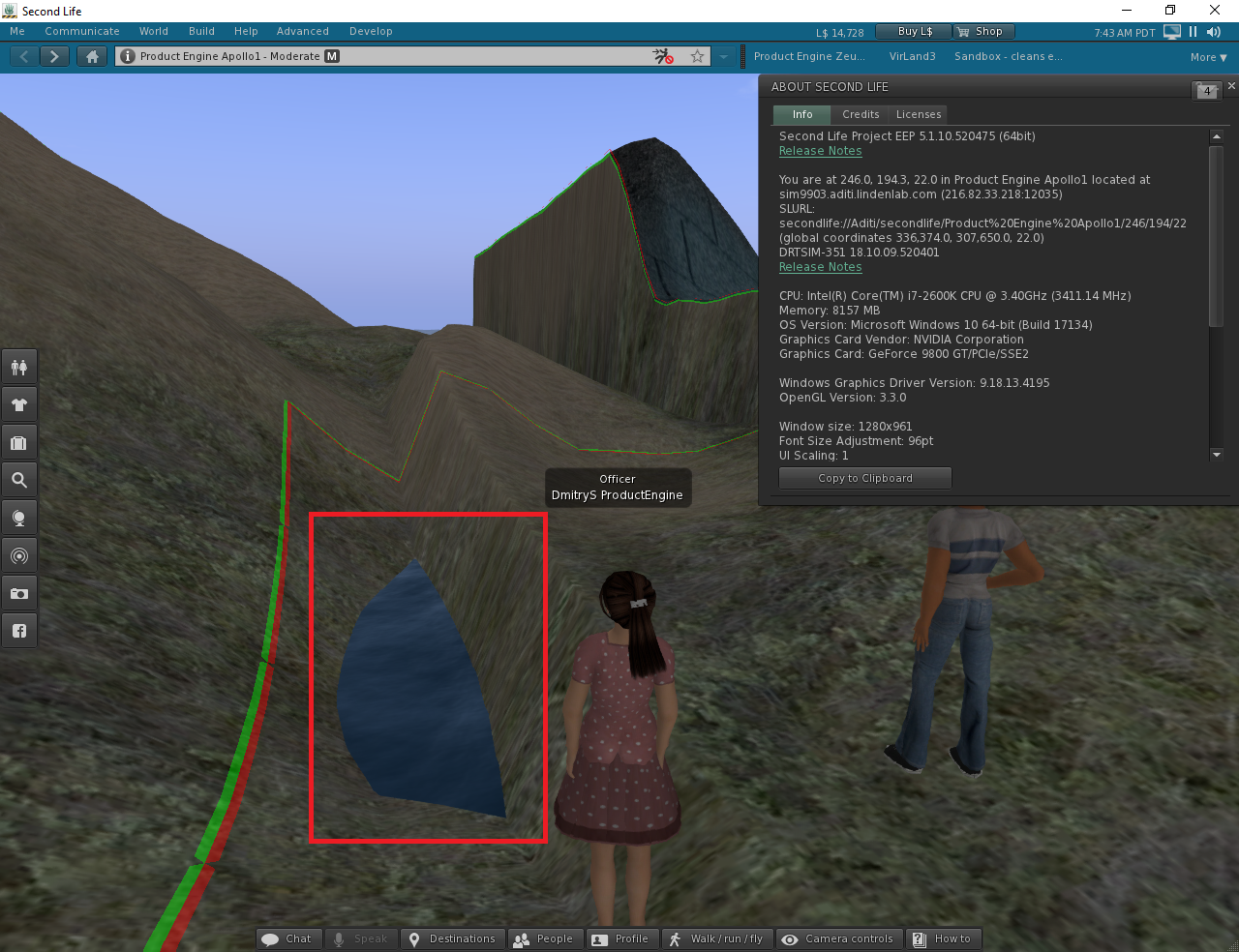1239x952 pixels.
Task: Open the Outfits shirt icon
Action: pos(19,404)
